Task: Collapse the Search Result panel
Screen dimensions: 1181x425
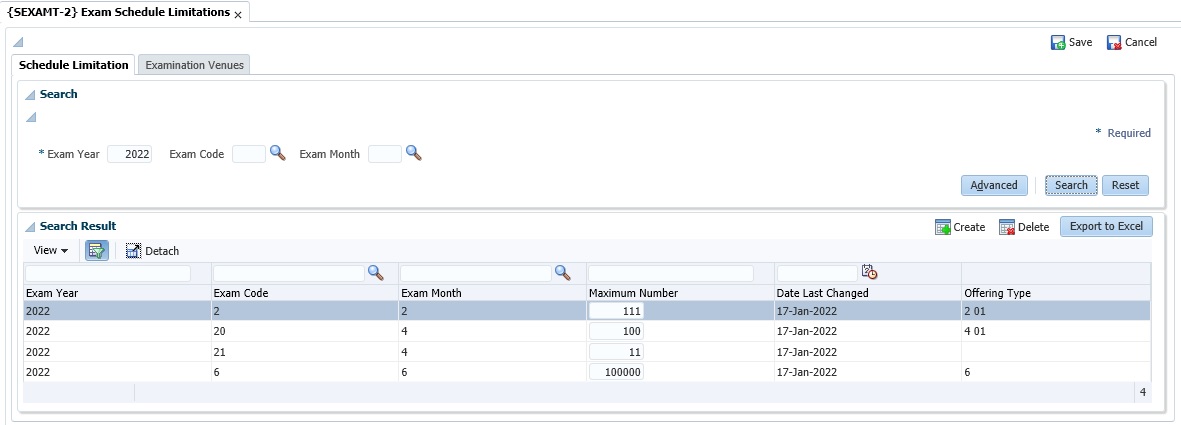Action: (30, 227)
